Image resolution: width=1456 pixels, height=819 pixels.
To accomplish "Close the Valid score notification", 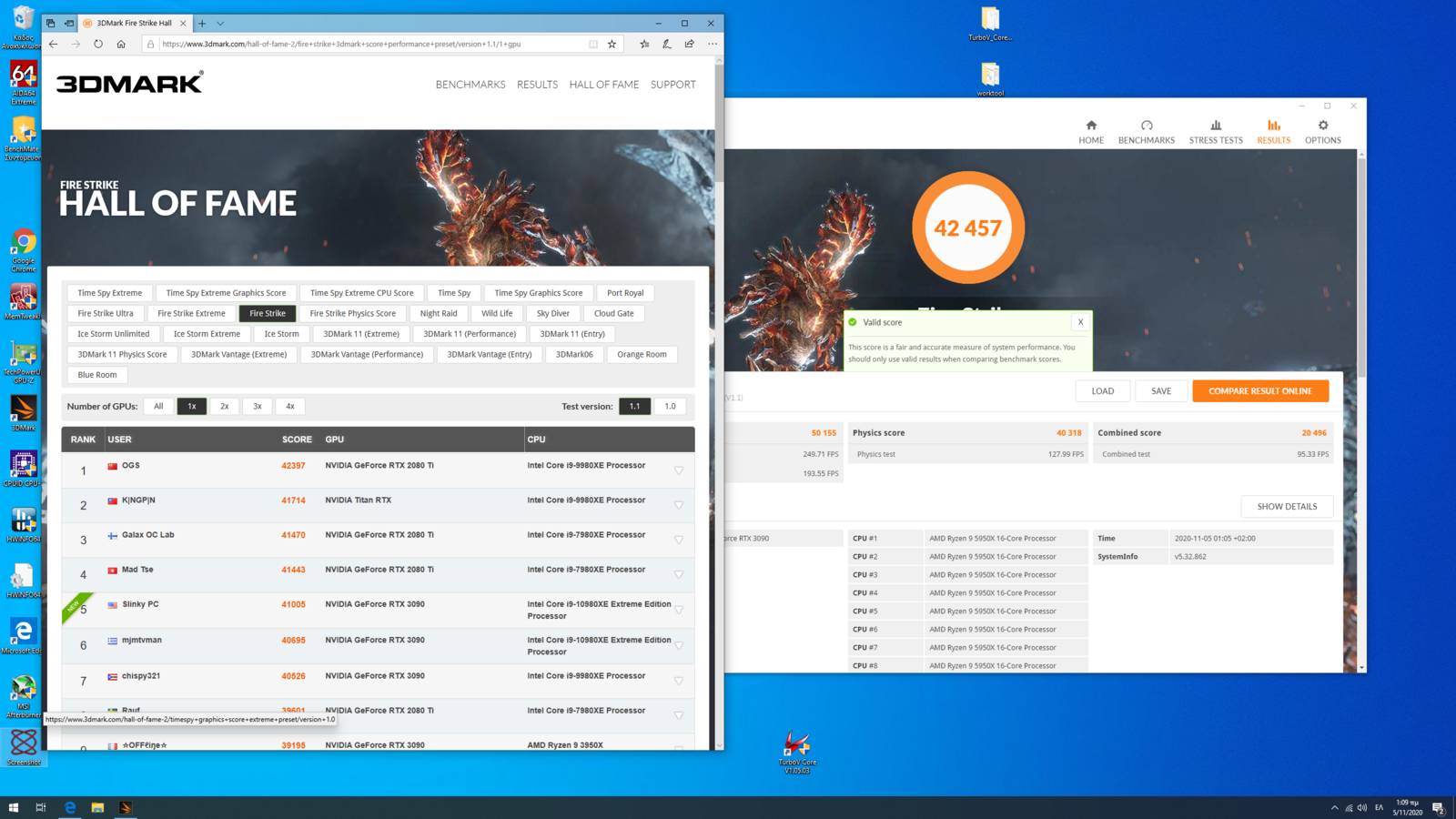I will [1080, 322].
